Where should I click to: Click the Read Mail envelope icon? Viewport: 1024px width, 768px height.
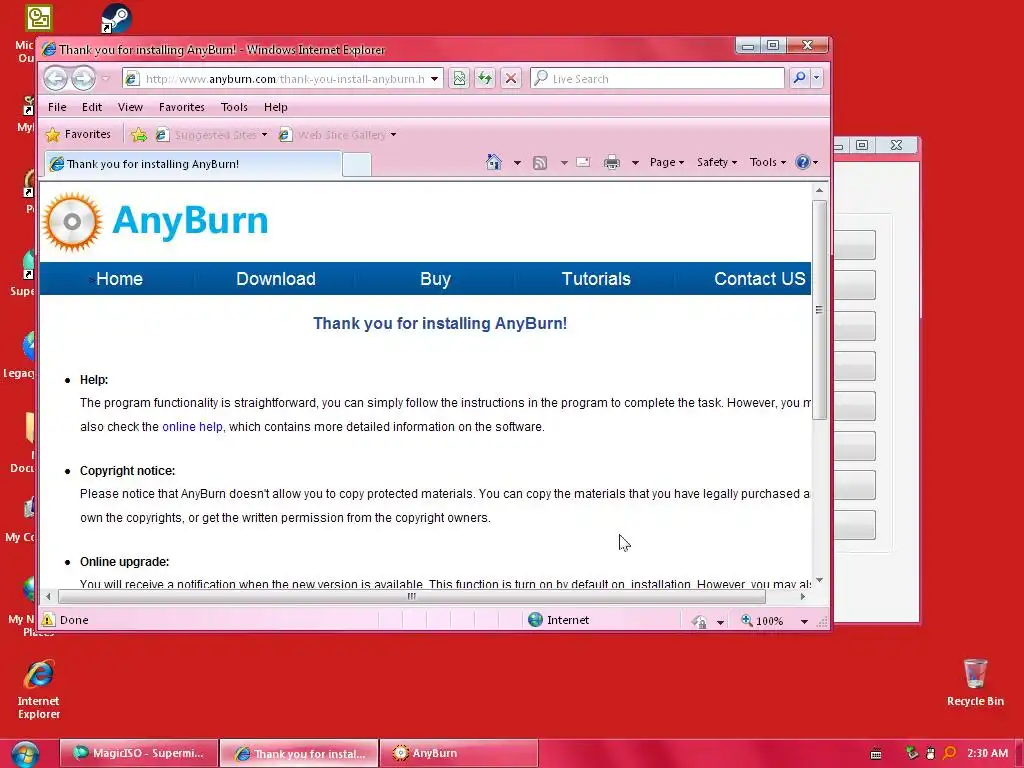click(583, 163)
